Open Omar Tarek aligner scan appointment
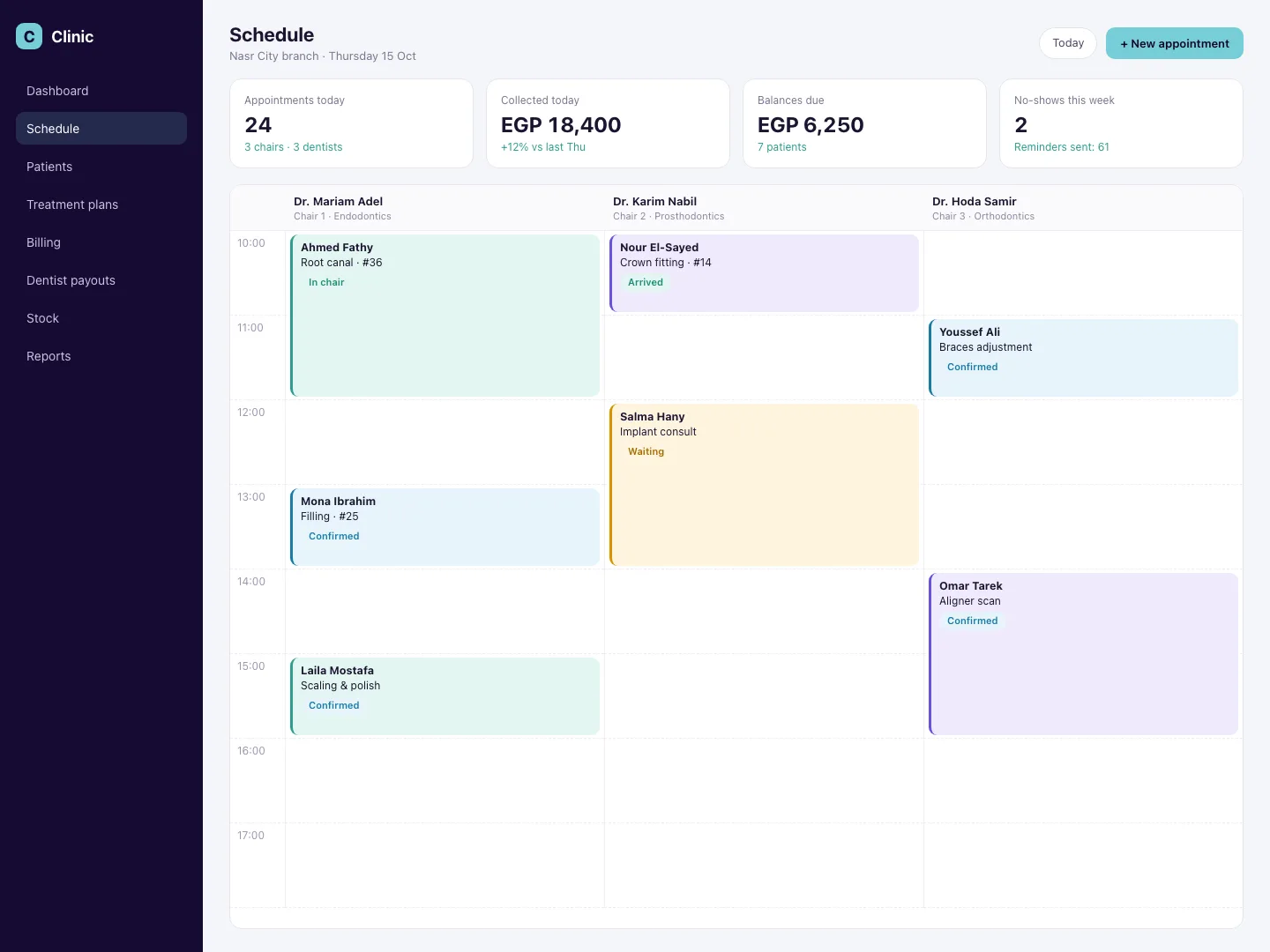This screenshot has height=952, width=1270. [x=1084, y=654]
